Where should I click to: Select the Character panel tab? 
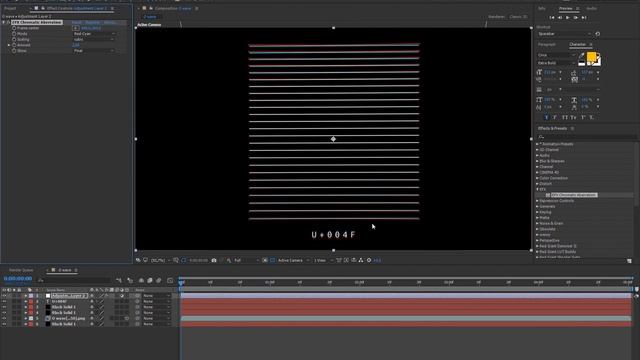(578, 44)
